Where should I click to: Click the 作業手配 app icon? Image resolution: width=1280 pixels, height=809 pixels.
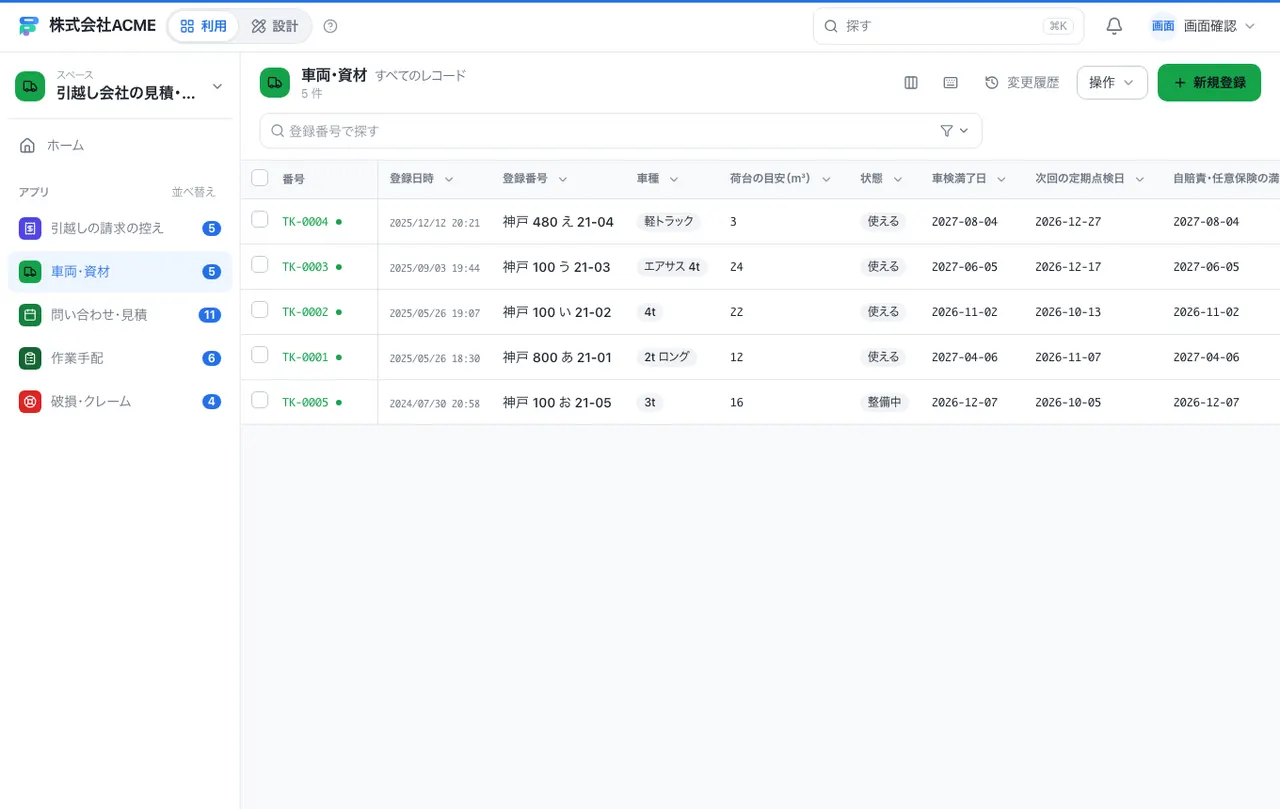30,358
